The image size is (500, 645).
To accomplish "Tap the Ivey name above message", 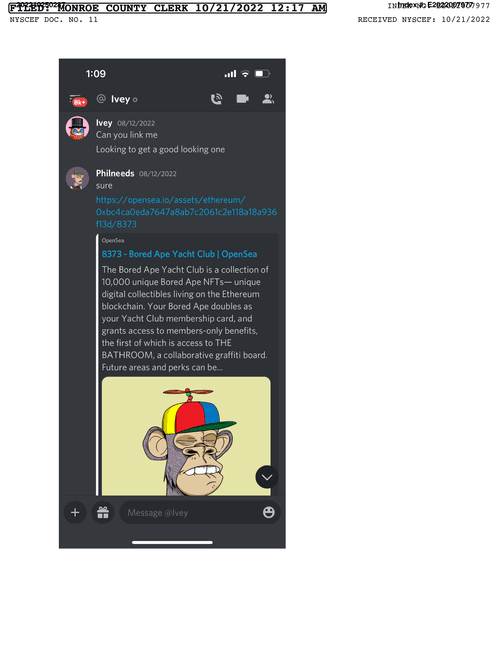I will (x=104, y=123).
